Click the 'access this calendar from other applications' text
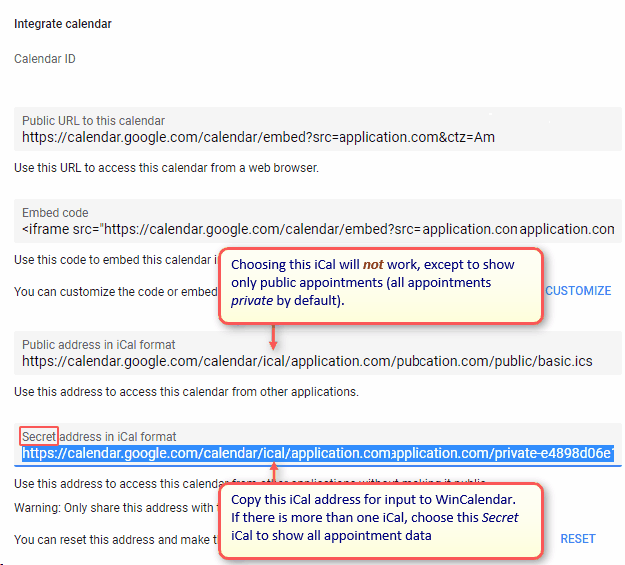The width and height of the screenshot is (625, 565). (186, 391)
